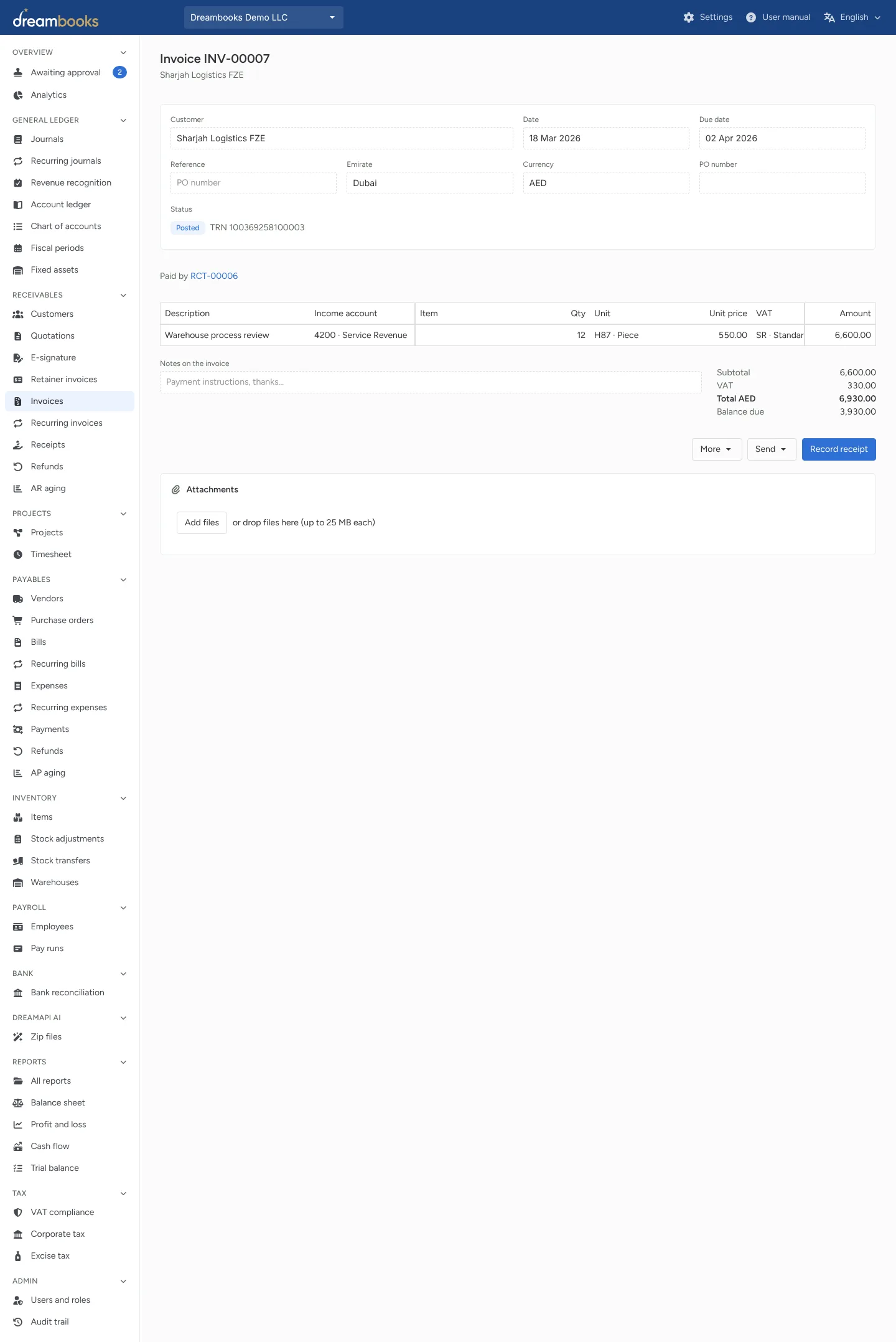896x1342 pixels.
Task: Click the Timesheet clock icon
Action: tap(18, 555)
